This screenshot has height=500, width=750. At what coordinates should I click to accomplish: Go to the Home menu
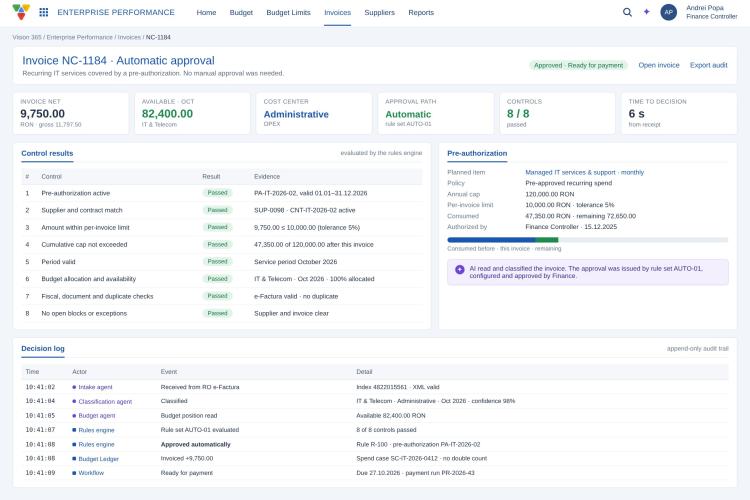[206, 12]
